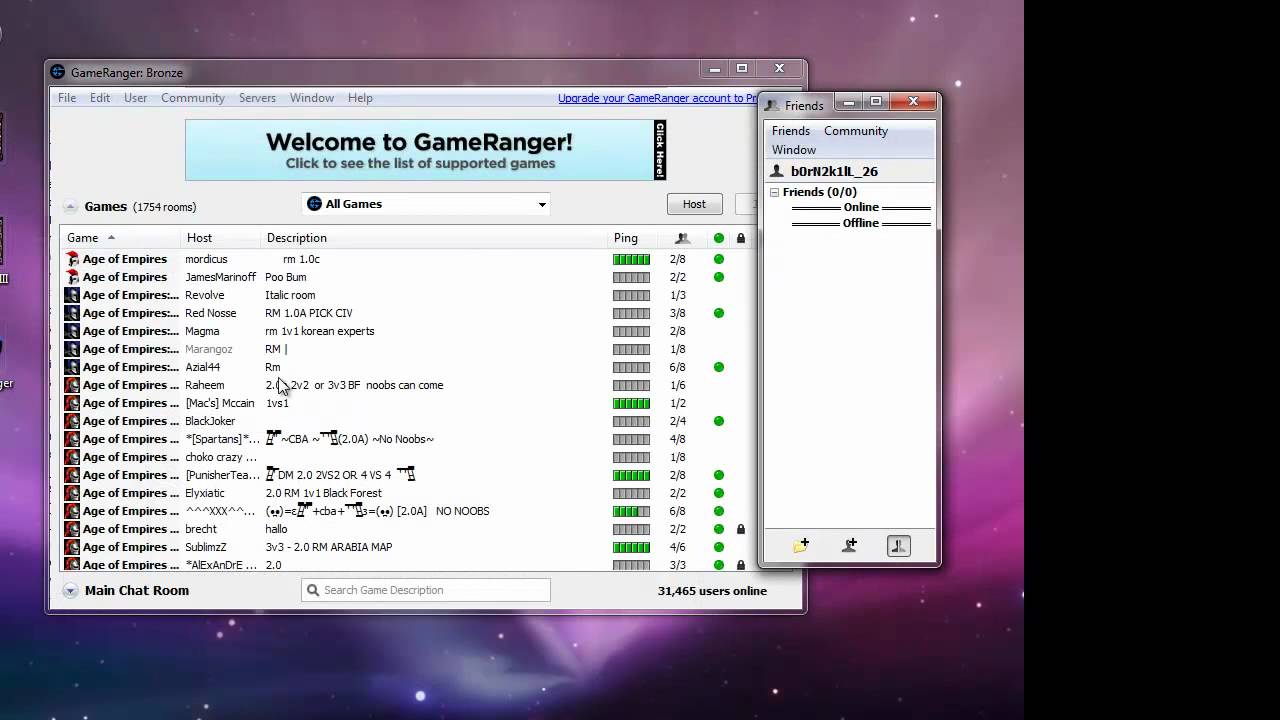Viewport: 1280px width, 720px height.
Task: Open the Edit menu
Action: [x=100, y=98]
